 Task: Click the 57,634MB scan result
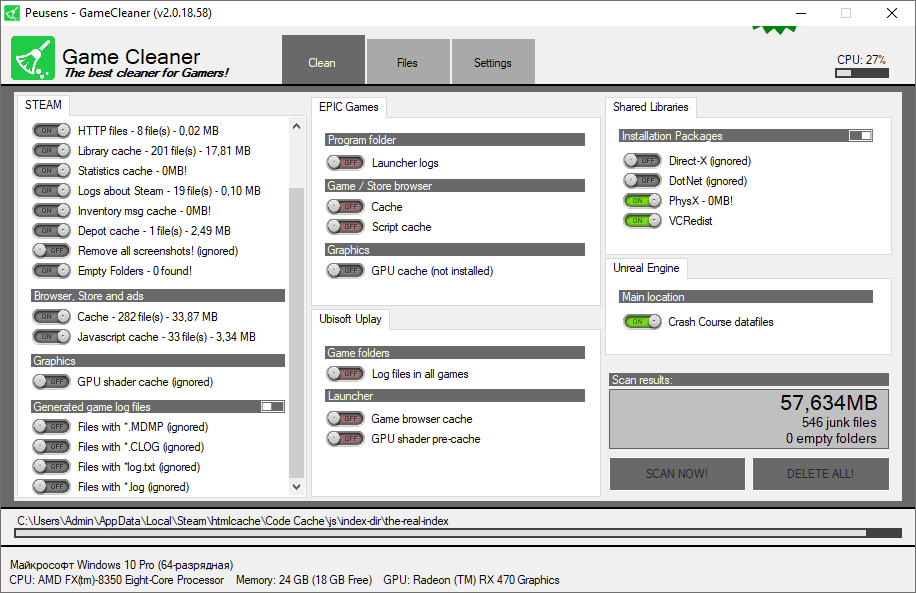coord(828,403)
